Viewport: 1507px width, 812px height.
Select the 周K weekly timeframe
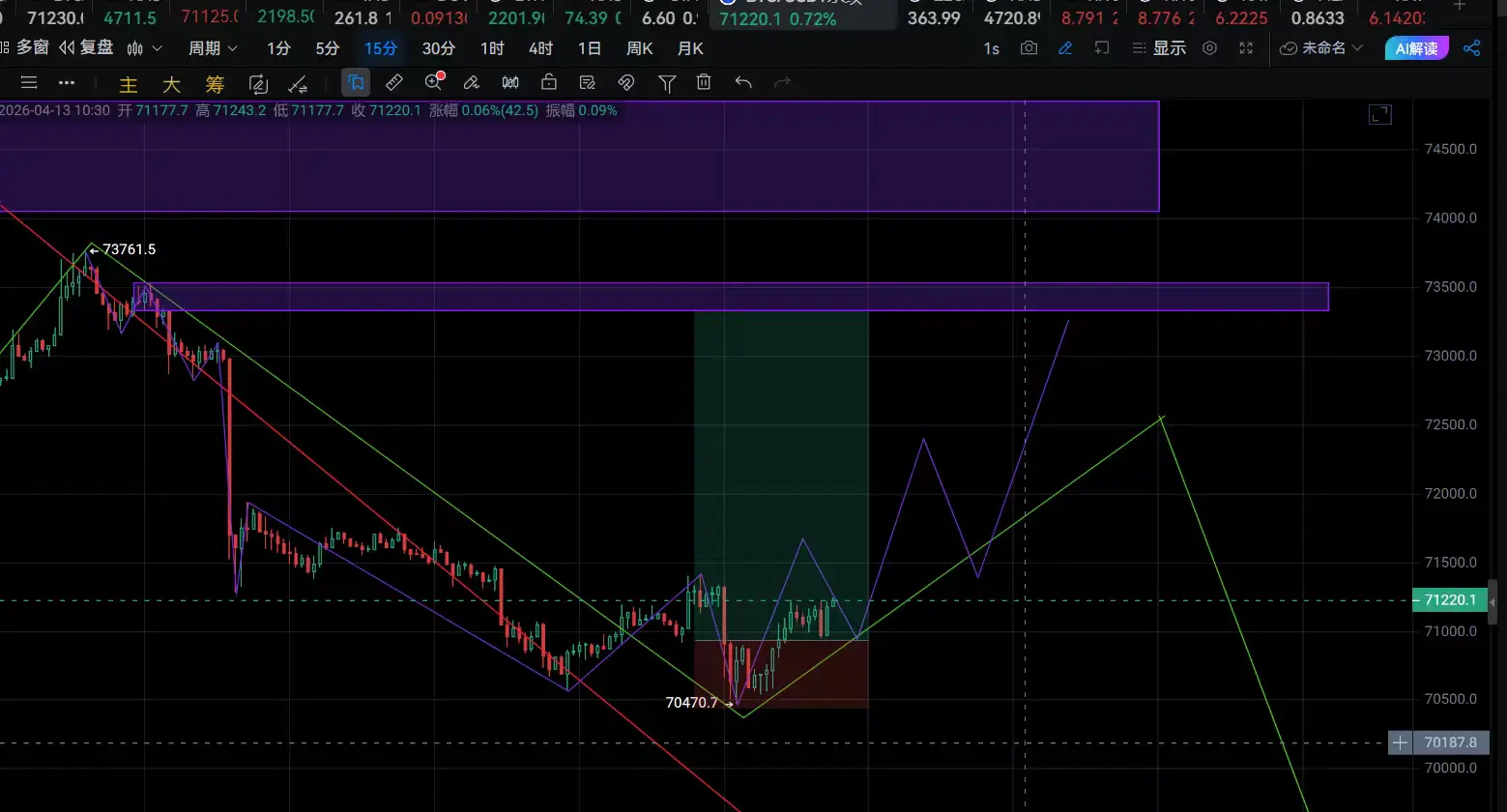[x=639, y=47]
